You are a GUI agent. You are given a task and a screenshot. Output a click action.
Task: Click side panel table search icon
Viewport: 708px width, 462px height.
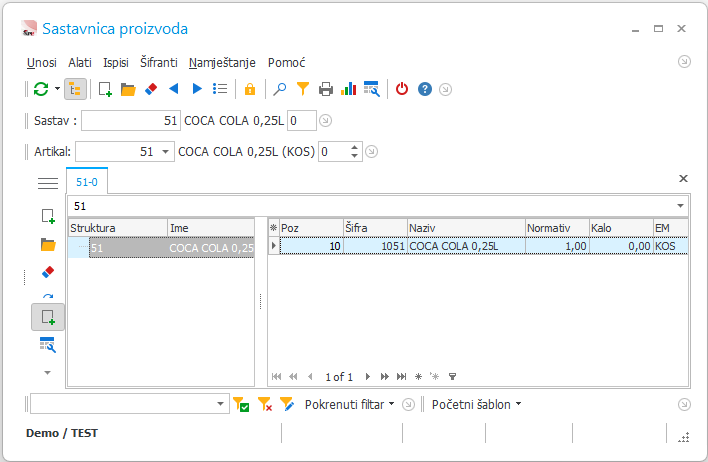coord(48,345)
